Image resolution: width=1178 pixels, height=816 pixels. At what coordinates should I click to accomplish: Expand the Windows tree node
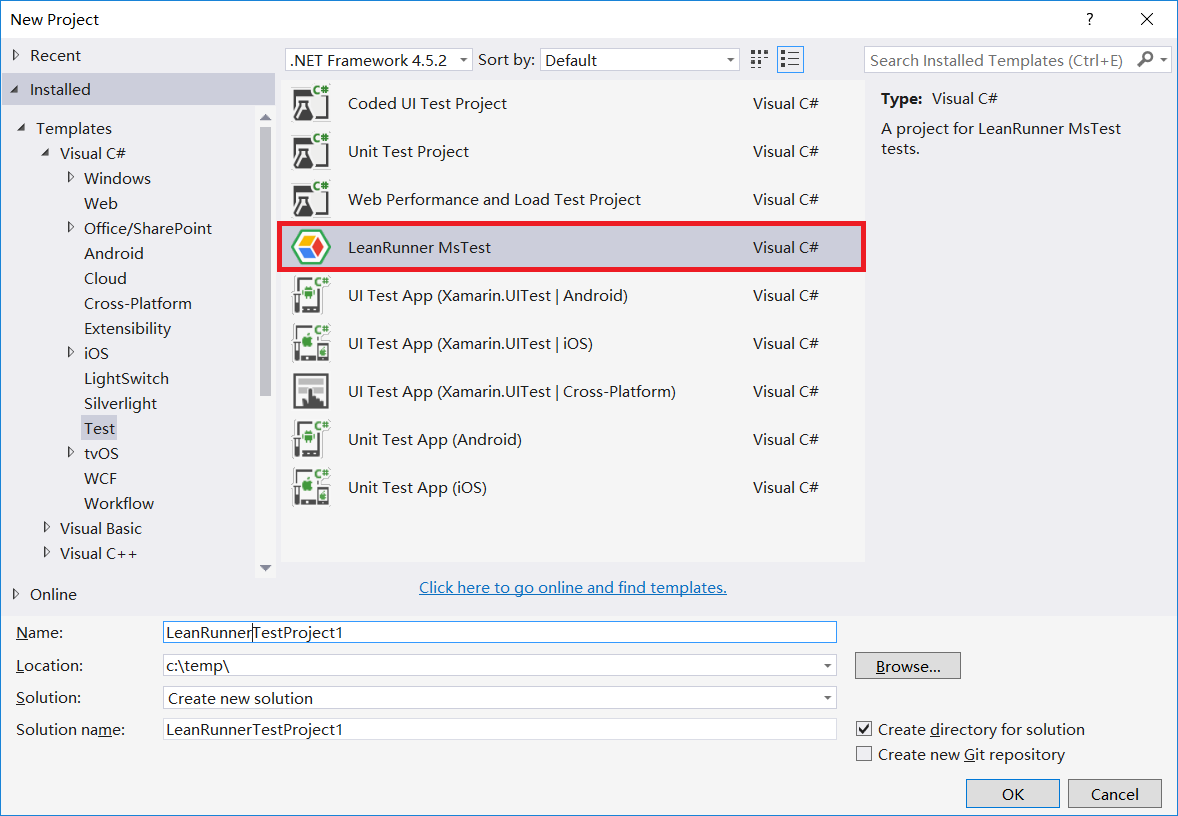(71, 177)
